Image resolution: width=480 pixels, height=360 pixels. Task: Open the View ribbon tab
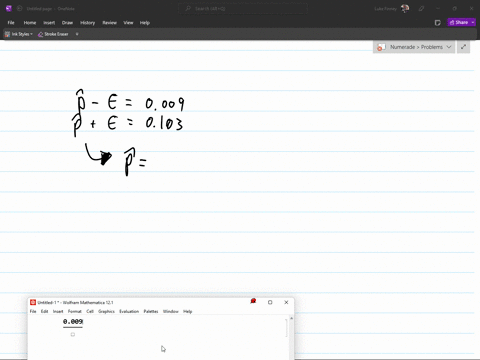click(x=128, y=23)
